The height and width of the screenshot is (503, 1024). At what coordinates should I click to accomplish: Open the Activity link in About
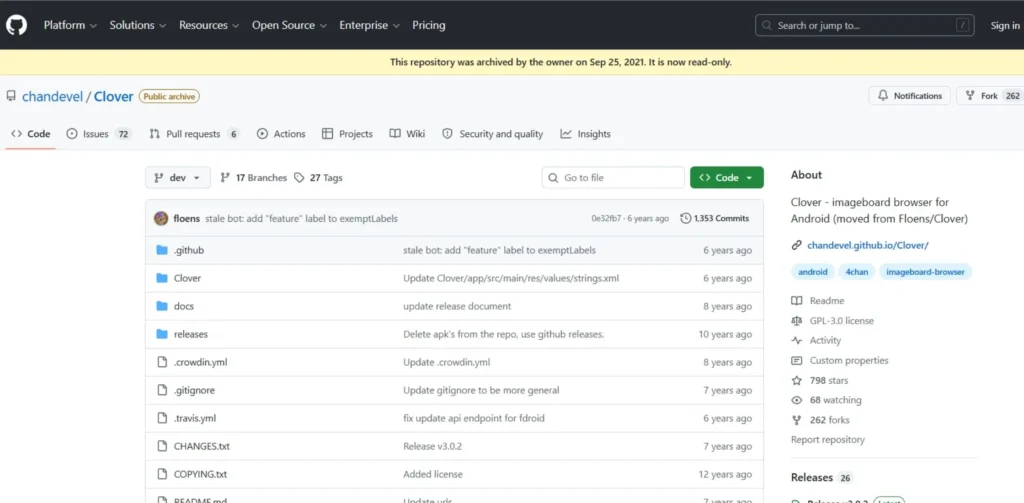[825, 340]
